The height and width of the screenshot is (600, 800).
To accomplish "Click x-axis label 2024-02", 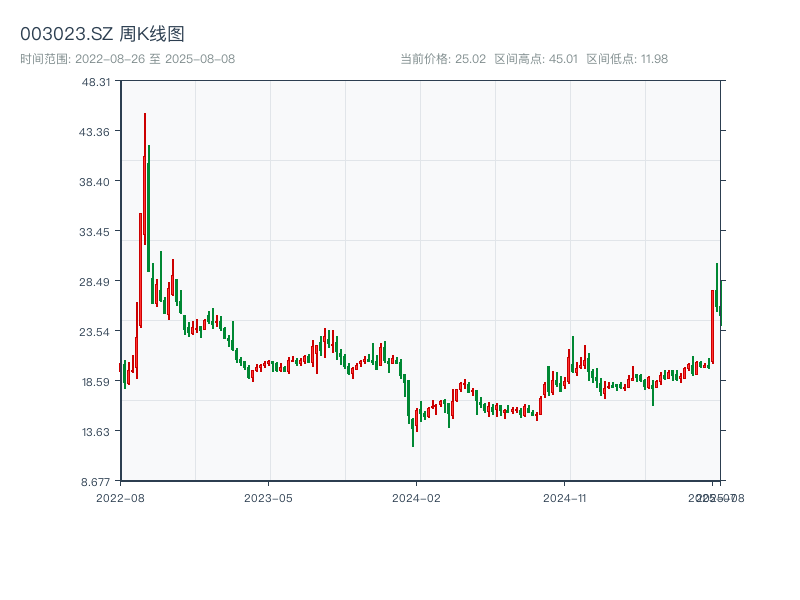I will [x=416, y=498].
